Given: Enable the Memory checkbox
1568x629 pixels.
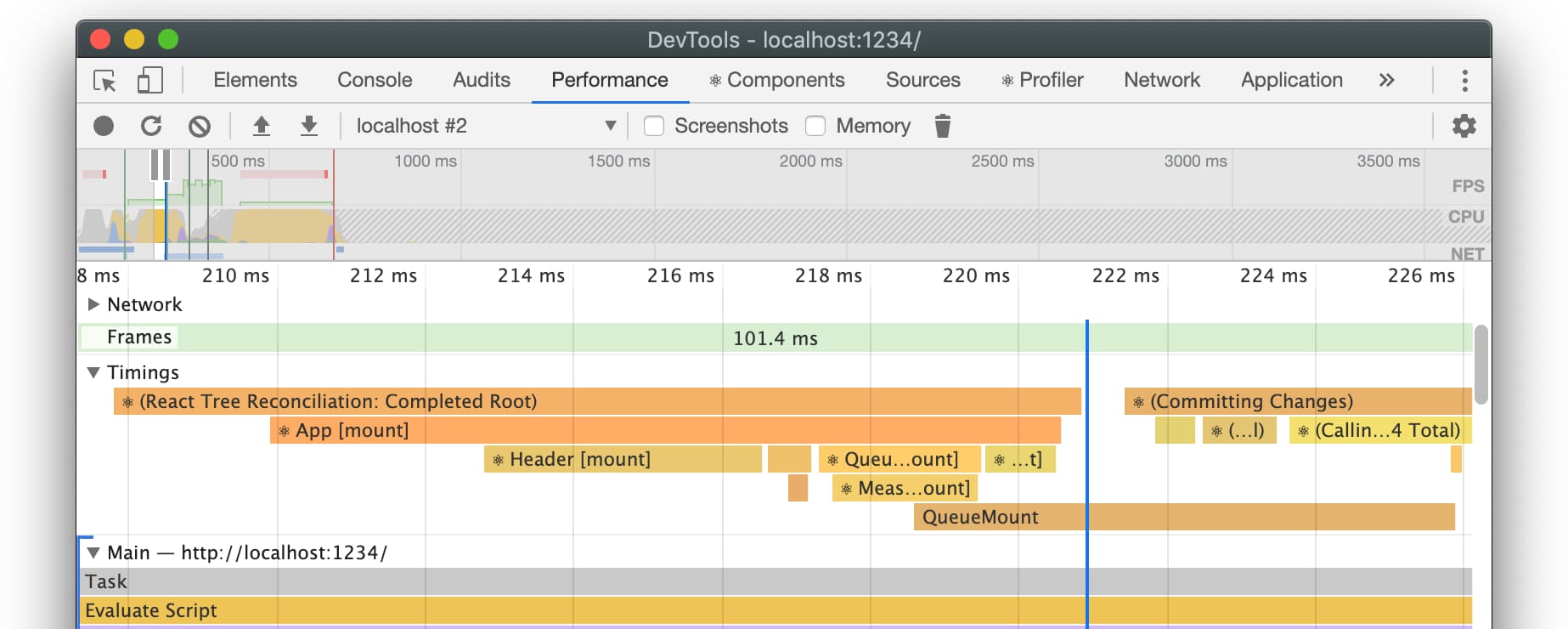Looking at the screenshot, I should pyautogui.click(x=815, y=126).
